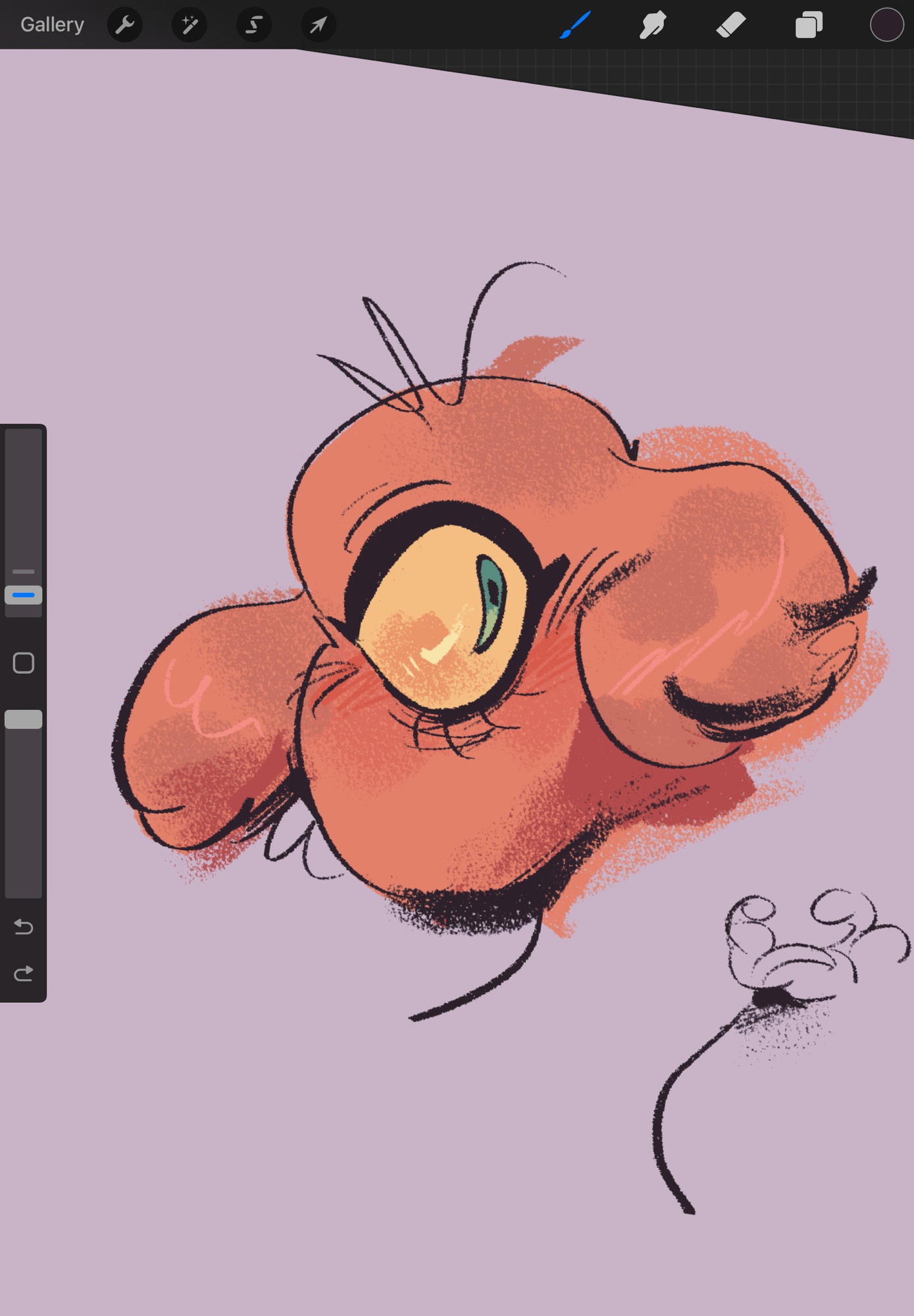Select the Smudge tool
The width and height of the screenshot is (914, 1316).
click(652, 25)
